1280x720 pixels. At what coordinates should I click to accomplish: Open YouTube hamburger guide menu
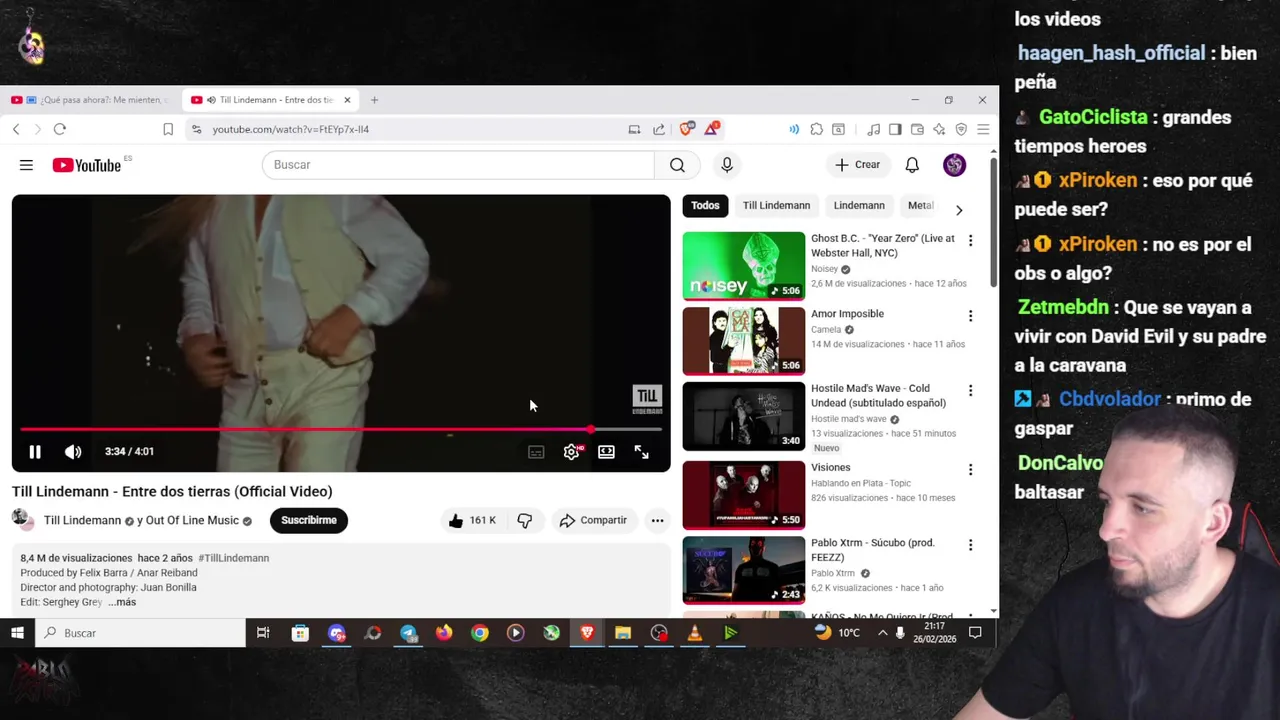(26, 165)
